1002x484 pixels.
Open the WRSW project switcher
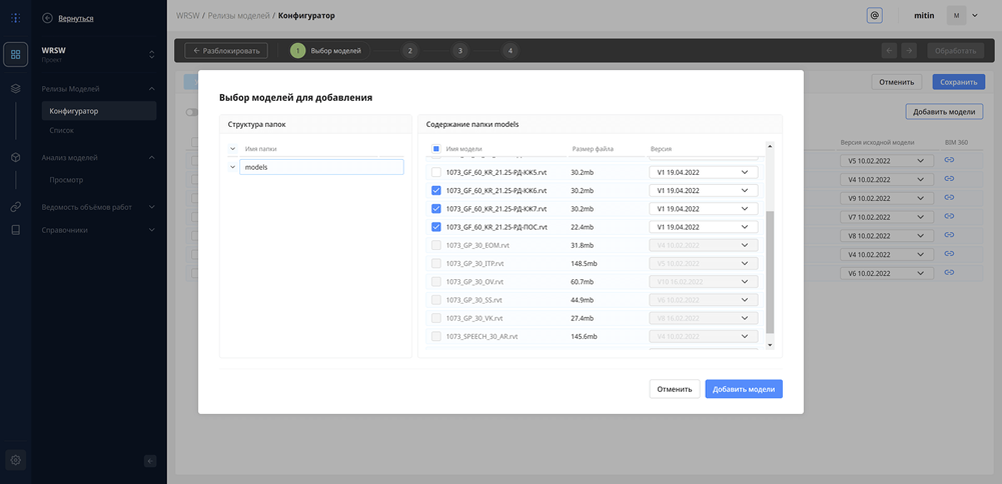[151, 54]
